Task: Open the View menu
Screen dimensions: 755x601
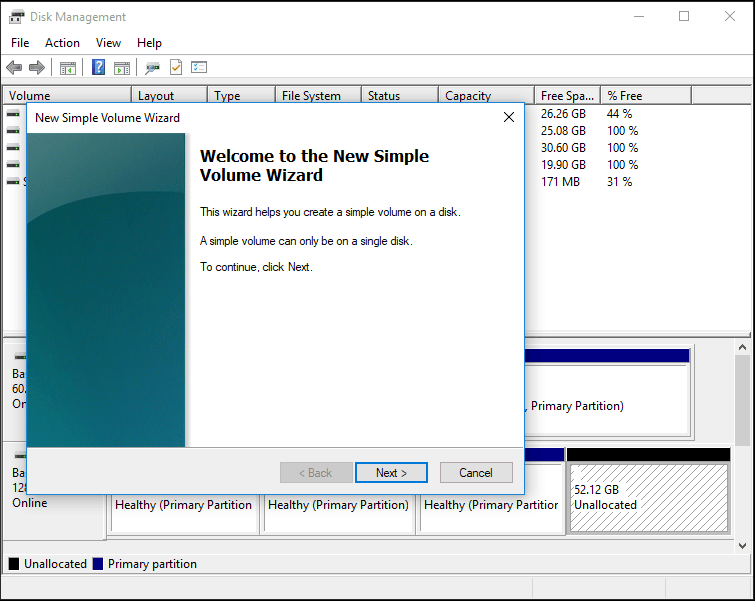Action: point(108,43)
